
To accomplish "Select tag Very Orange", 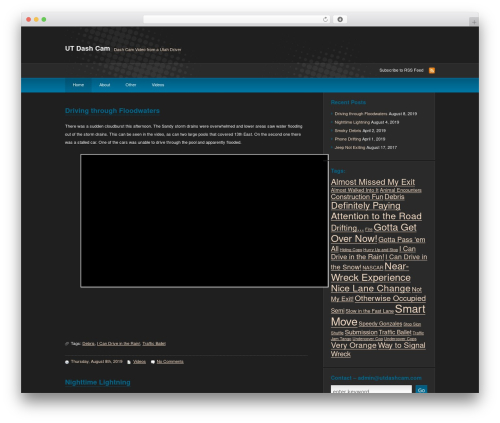I will (353, 346).
